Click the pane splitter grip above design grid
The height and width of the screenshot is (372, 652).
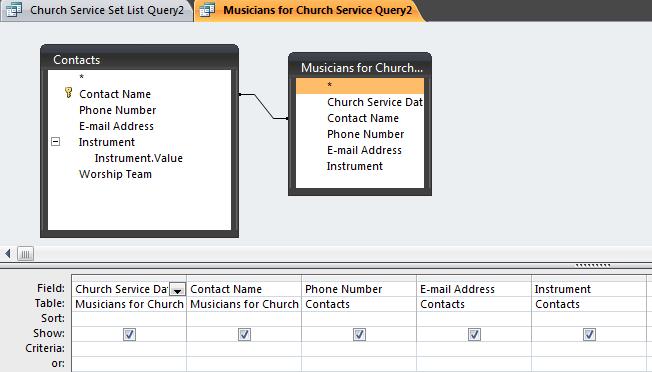(x=593, y=265)
